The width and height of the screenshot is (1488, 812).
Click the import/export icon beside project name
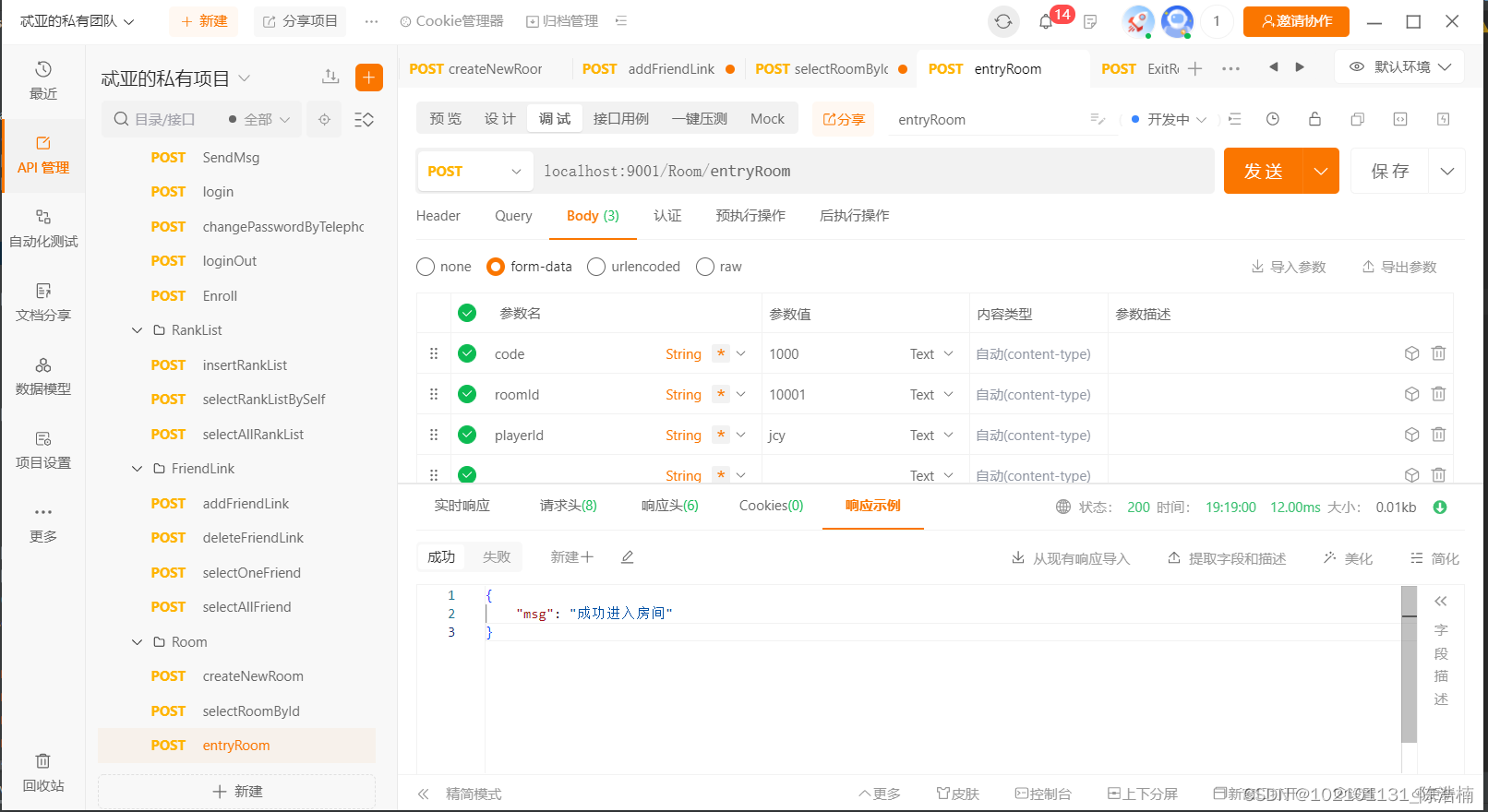(x=330, y=77)
